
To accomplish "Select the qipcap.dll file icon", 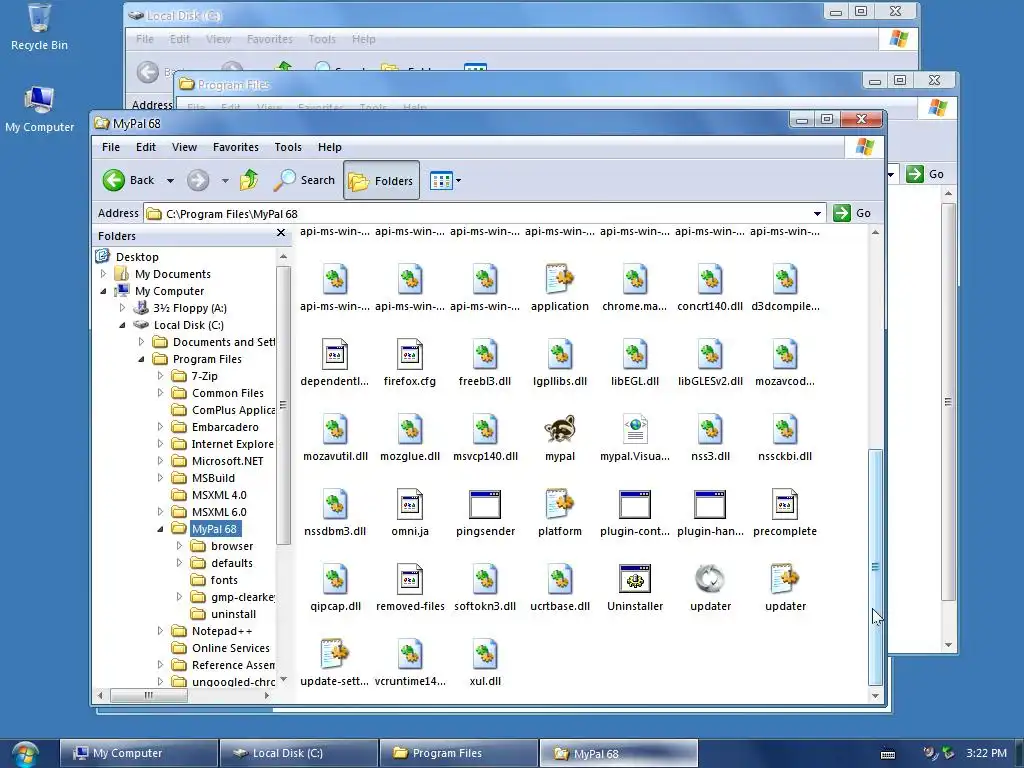I will [x=335, y=579].
